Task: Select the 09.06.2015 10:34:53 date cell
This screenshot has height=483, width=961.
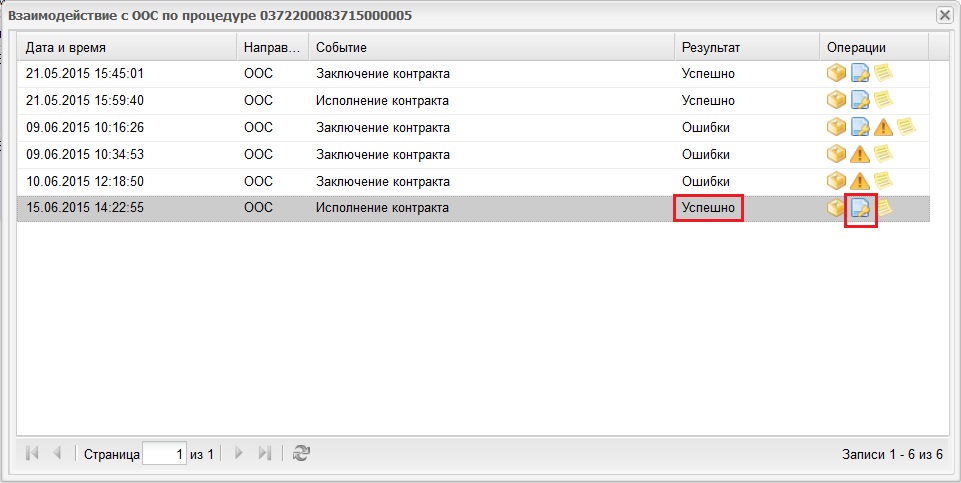Action: [x=85, y=154]
